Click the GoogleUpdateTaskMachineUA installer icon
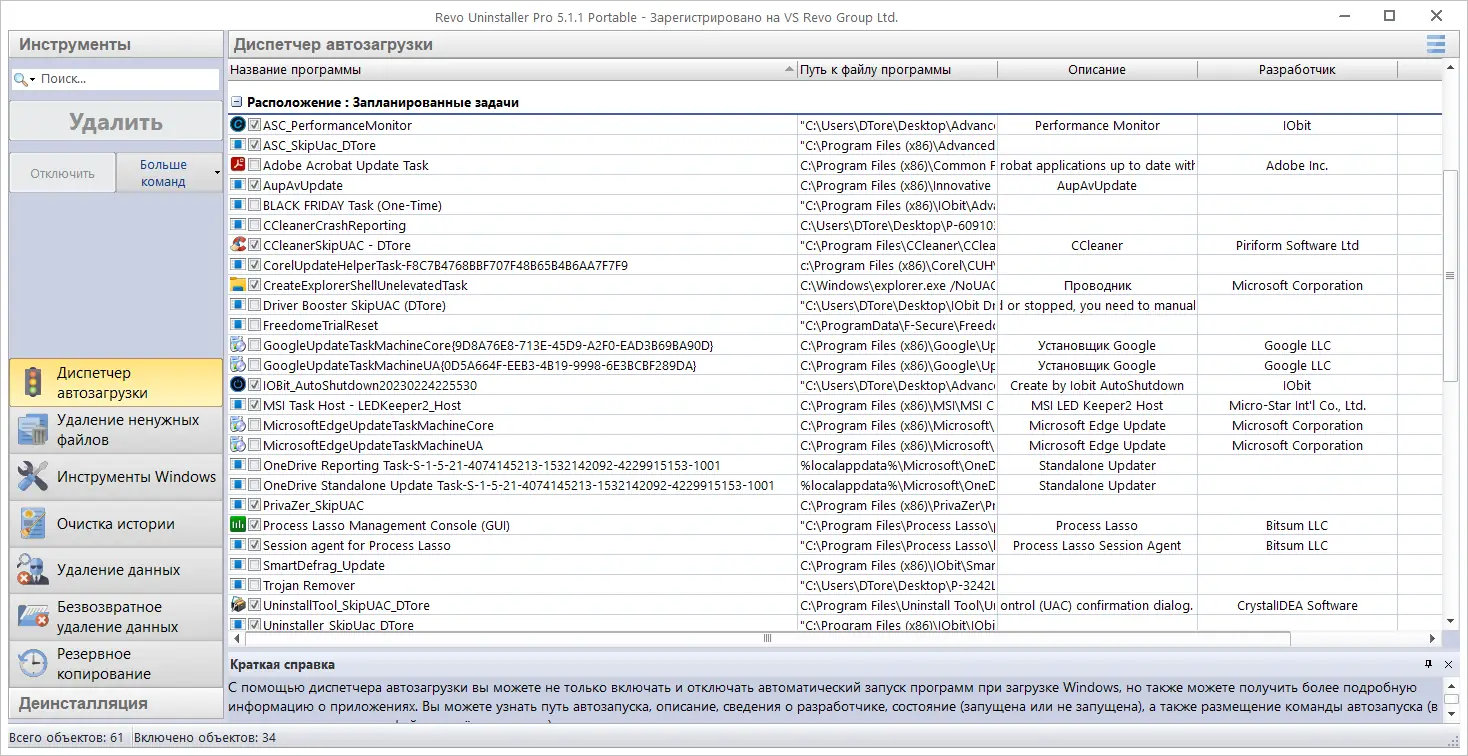The width and height of the screenshot is (1468, 756). click(238, 365)
